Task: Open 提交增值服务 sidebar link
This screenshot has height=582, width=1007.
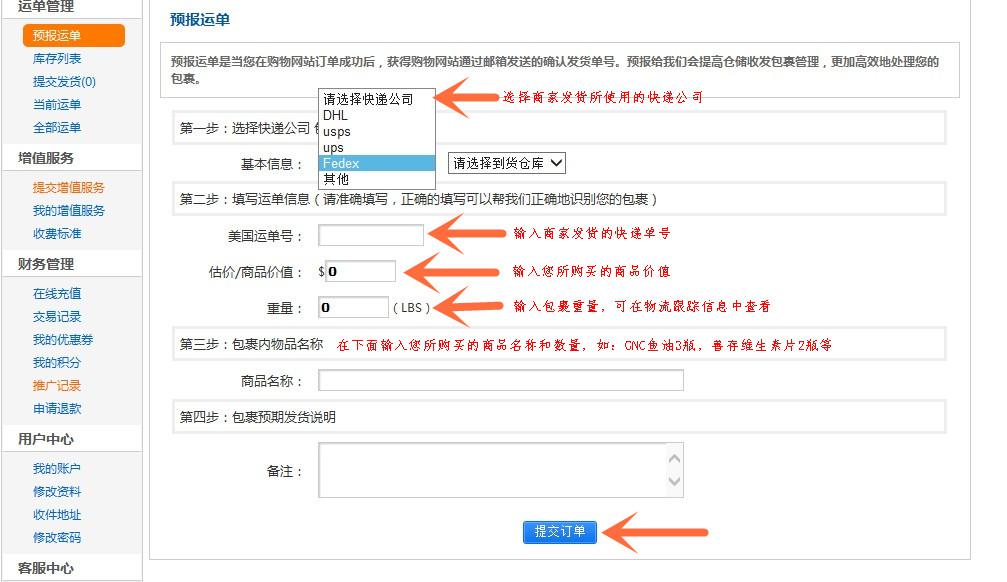Action: (68, 188)
